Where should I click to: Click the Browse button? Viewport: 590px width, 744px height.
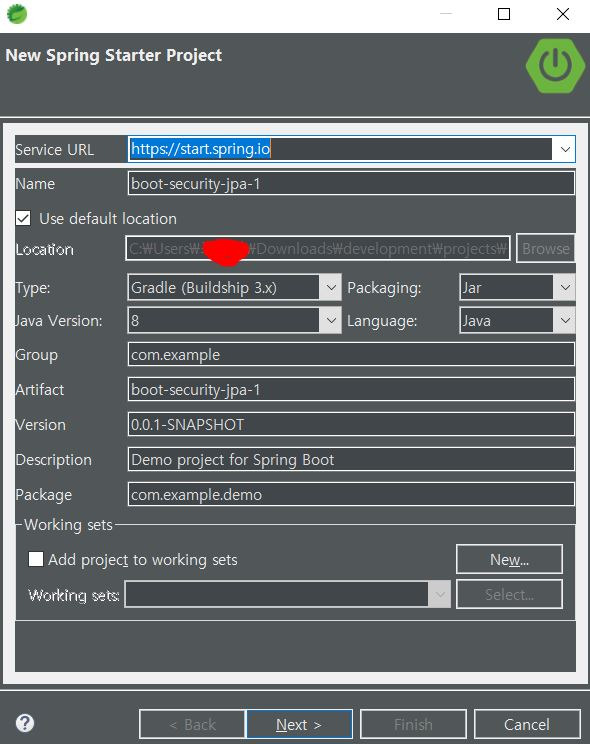pos(545,248)
